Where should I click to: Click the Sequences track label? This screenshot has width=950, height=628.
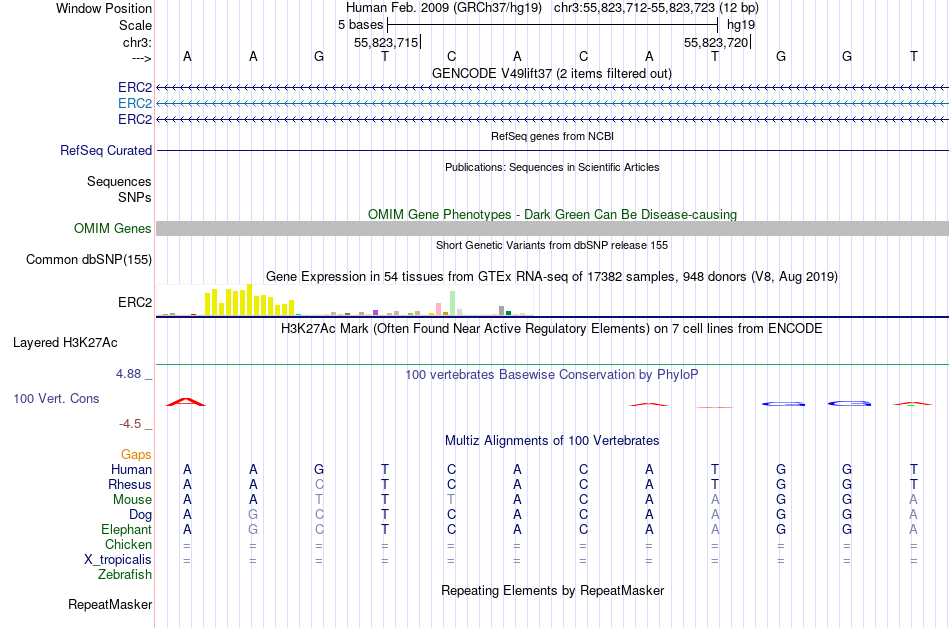[x=119, y=181]
